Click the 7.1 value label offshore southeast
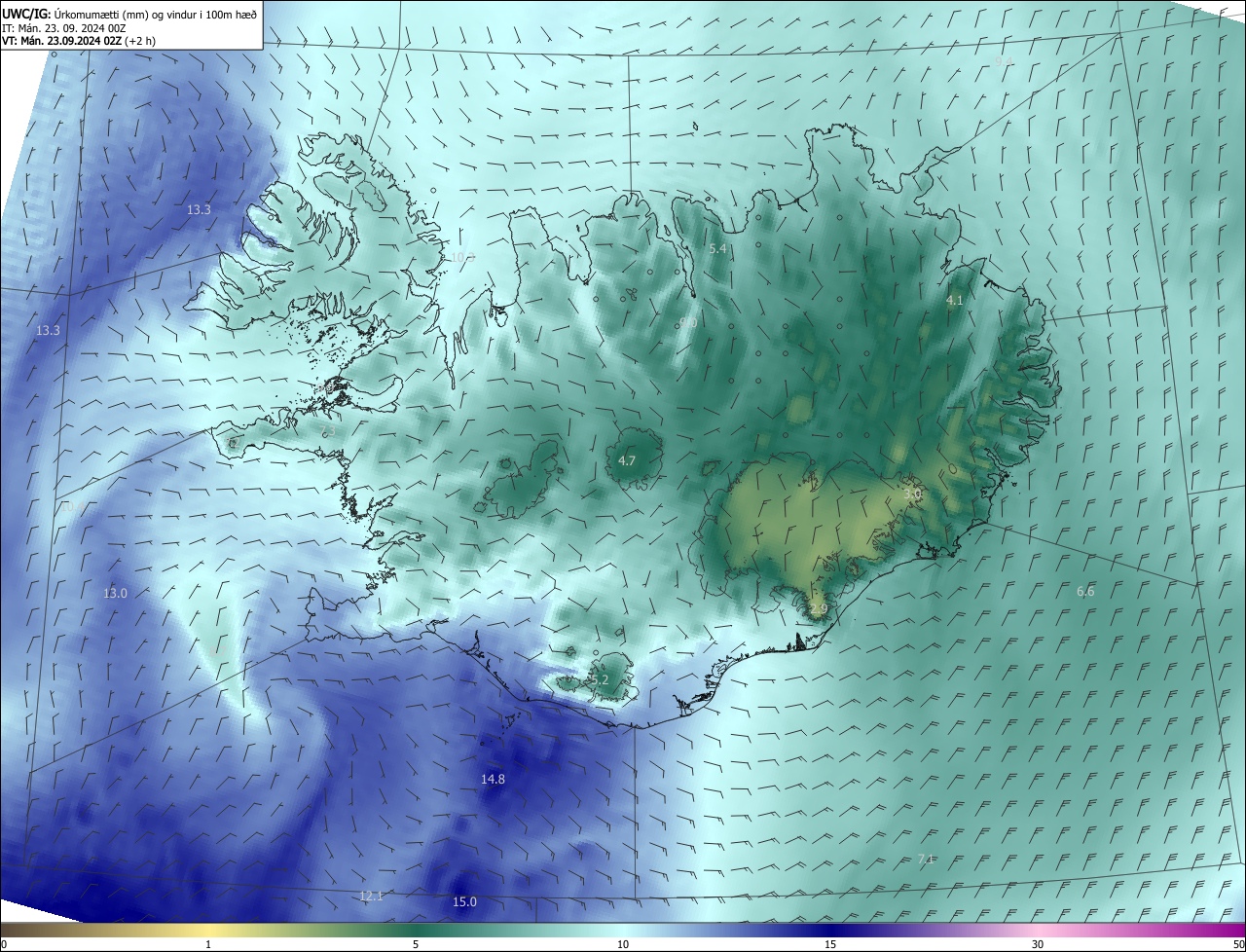This screenshot has height=952, width=1246. pos(926,859)
